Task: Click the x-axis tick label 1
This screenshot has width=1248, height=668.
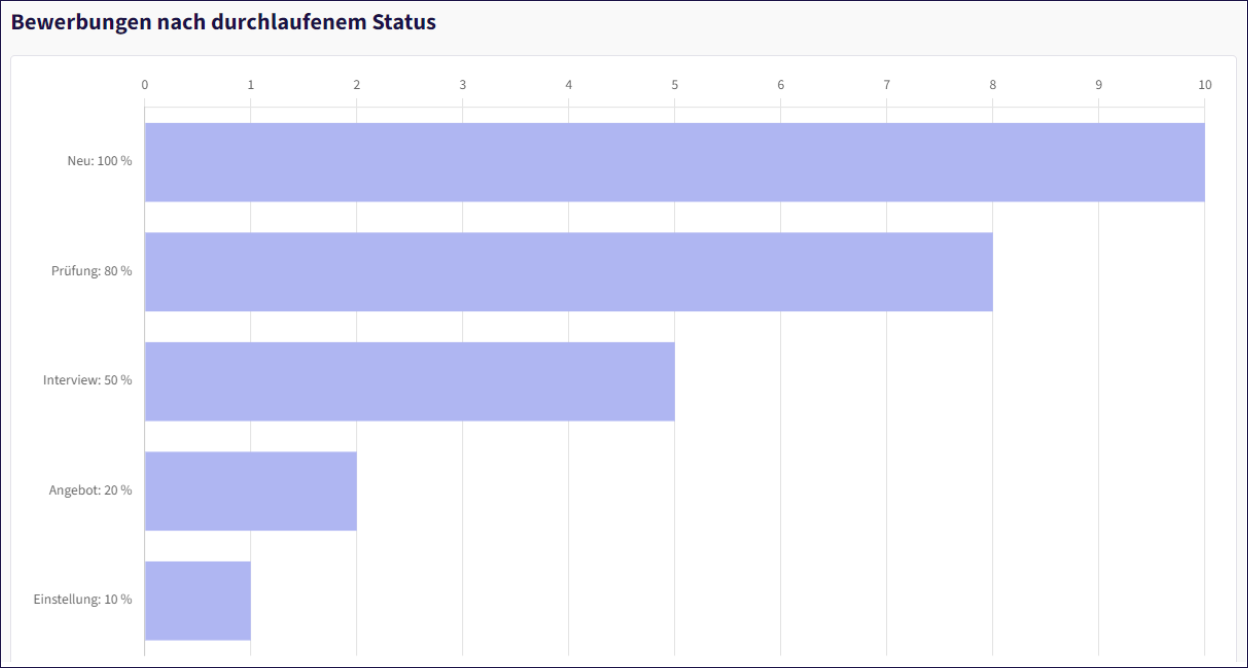Action: pos(251,85)
